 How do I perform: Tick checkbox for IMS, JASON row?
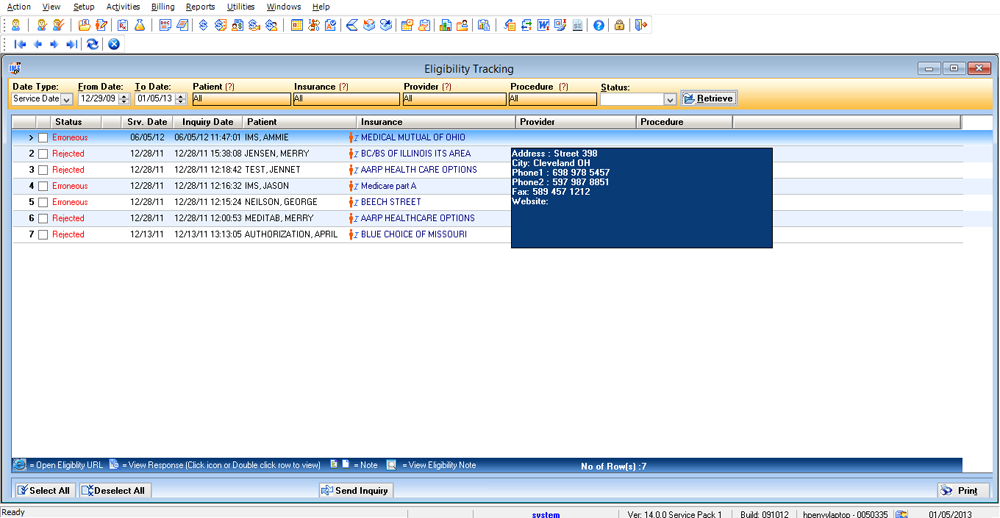pos(43,186)
